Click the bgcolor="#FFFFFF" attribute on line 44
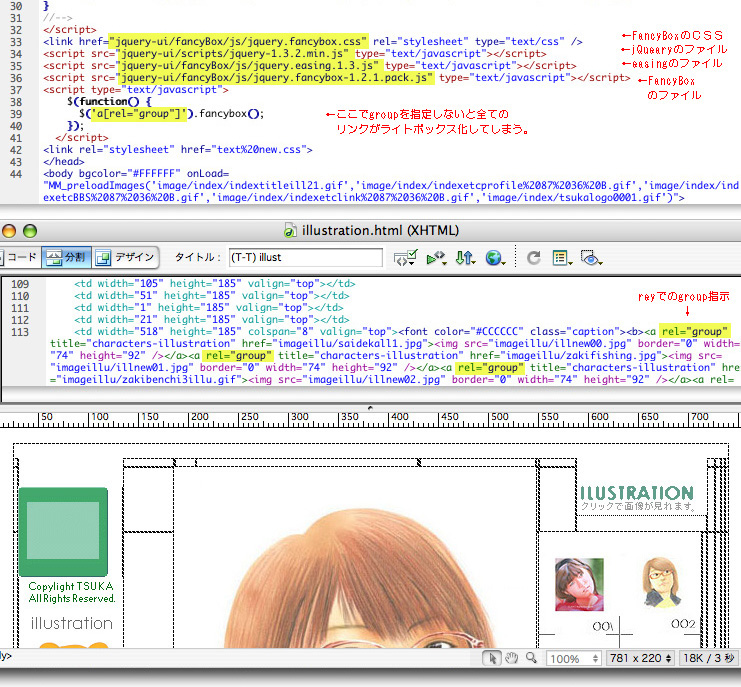 coord(130,173)
